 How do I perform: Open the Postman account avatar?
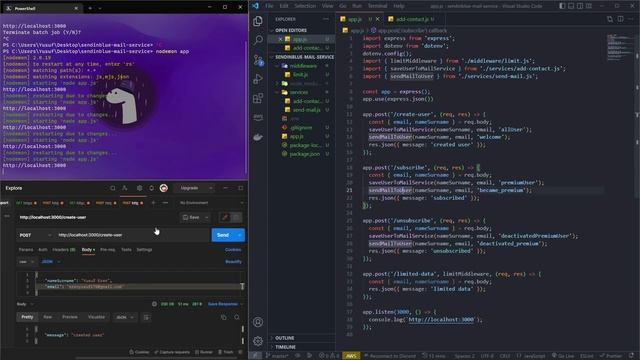pyautogui.click(x=164, y=188)
